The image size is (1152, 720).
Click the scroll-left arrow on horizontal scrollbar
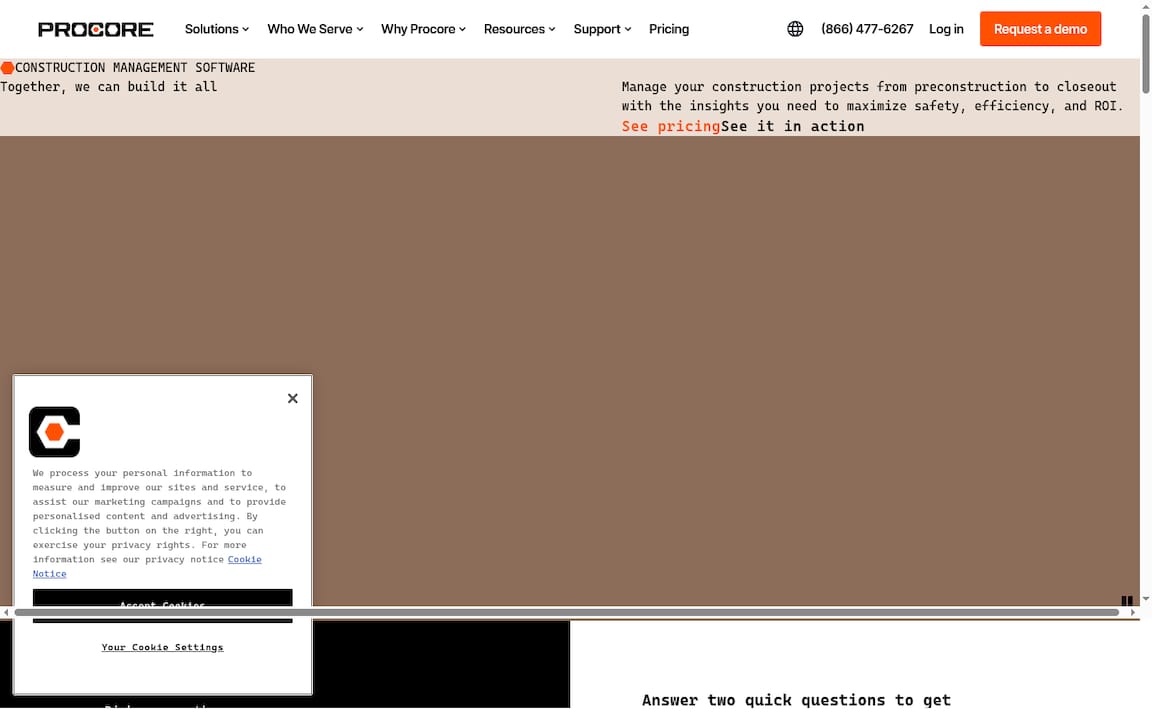6,613
